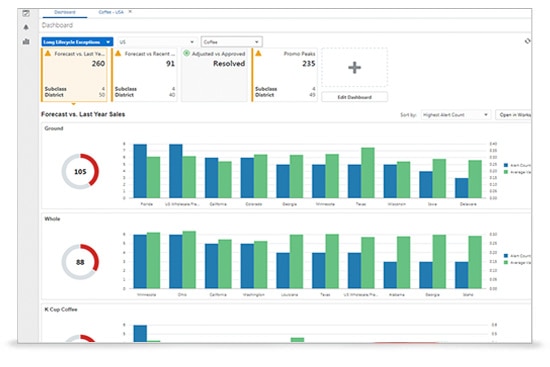Open the notifications bell in sidebar
Viewport: 550px width, 367px height.
(x=26, y=27)
